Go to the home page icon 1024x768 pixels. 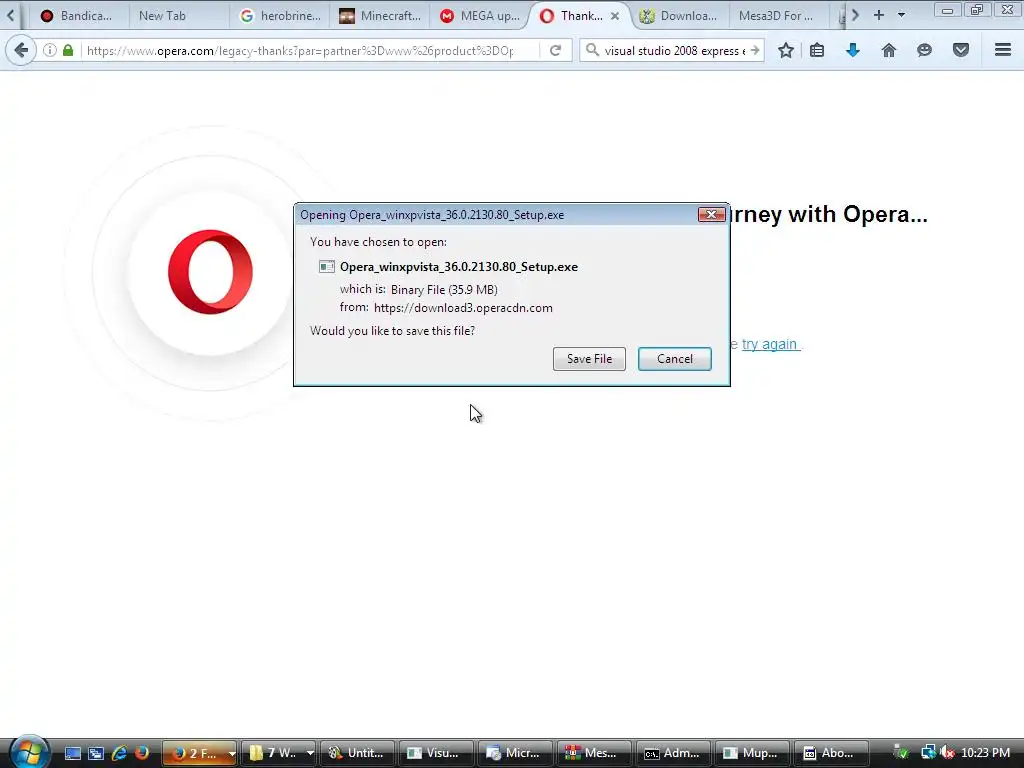click(x=889, y=50)
